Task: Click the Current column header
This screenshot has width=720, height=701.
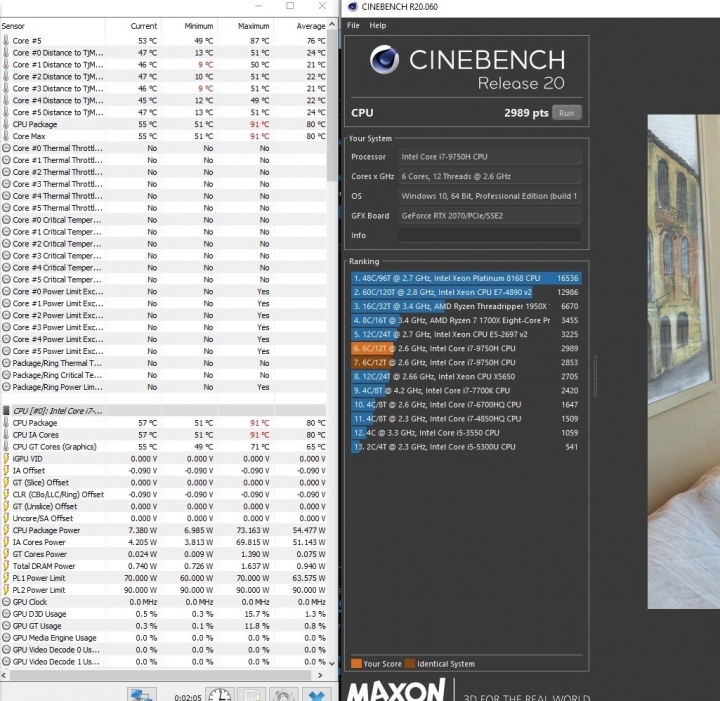Action: pyautogui.click(x=134, y=26)
